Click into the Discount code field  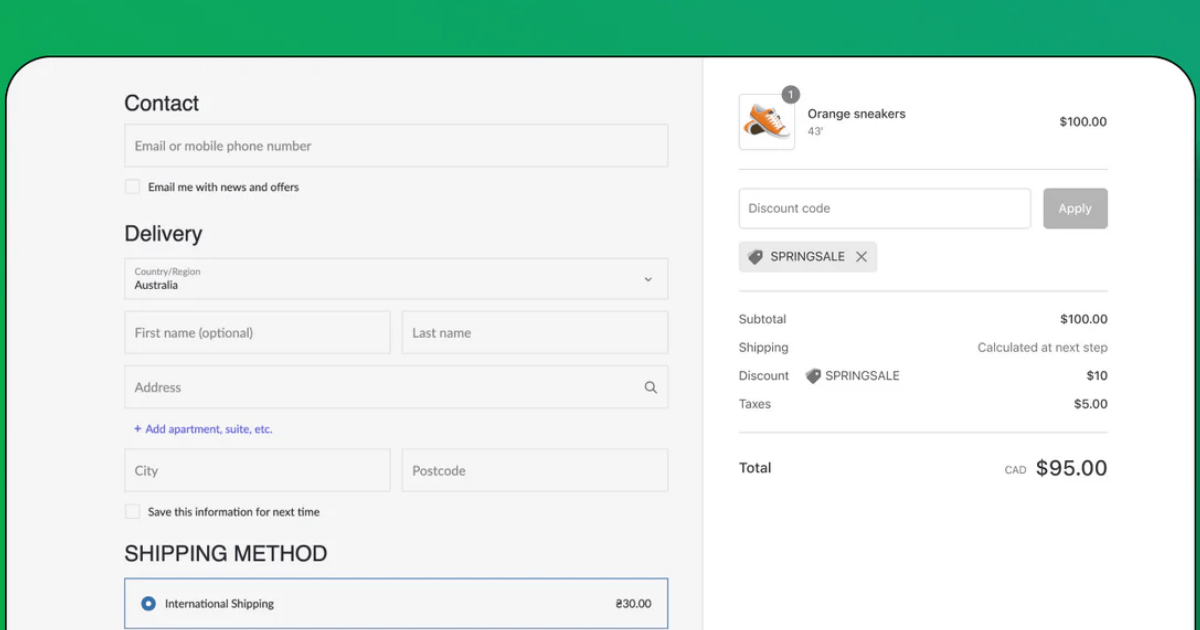pos(884,209)
